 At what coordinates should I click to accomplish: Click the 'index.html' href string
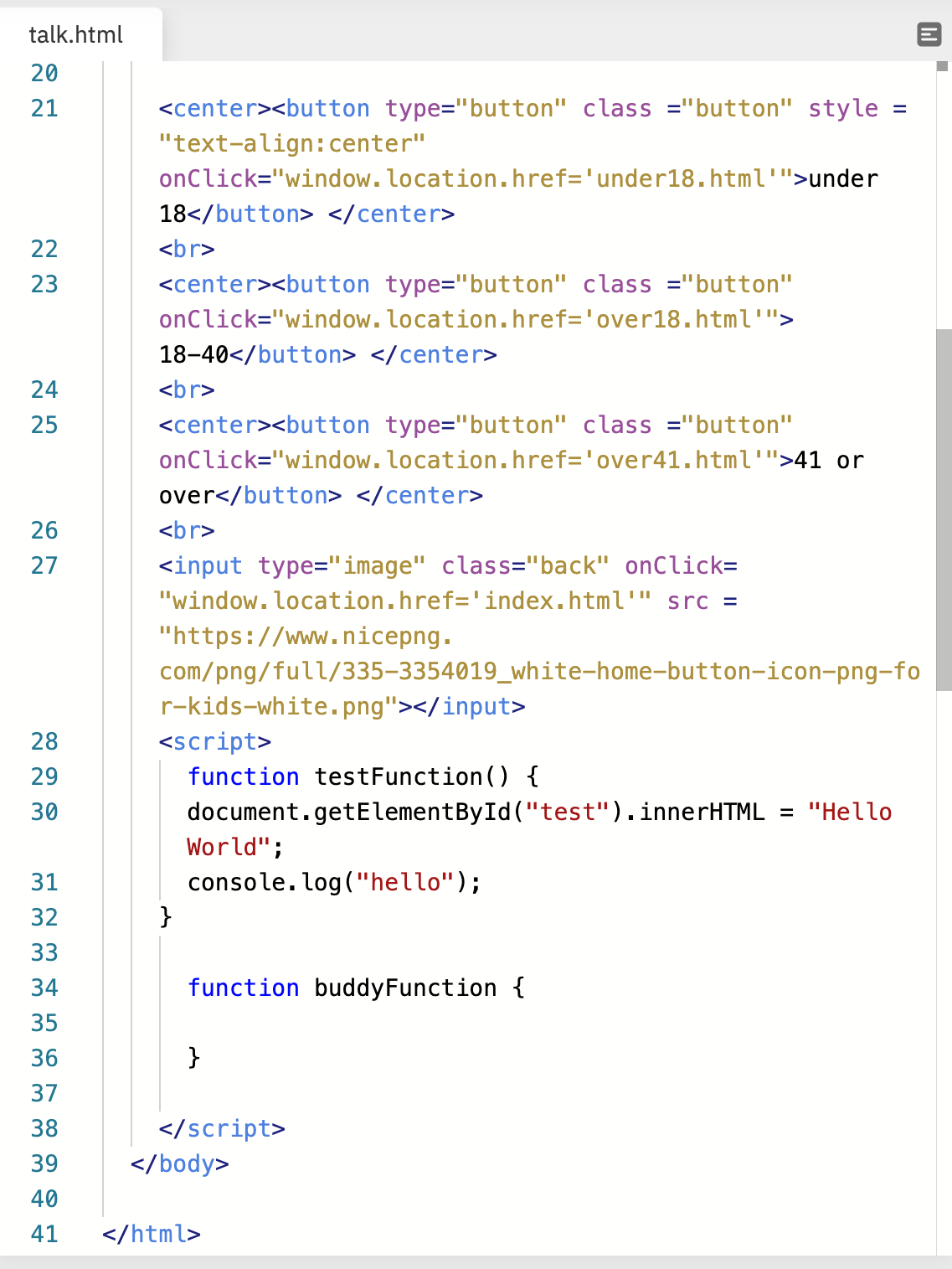553,601
